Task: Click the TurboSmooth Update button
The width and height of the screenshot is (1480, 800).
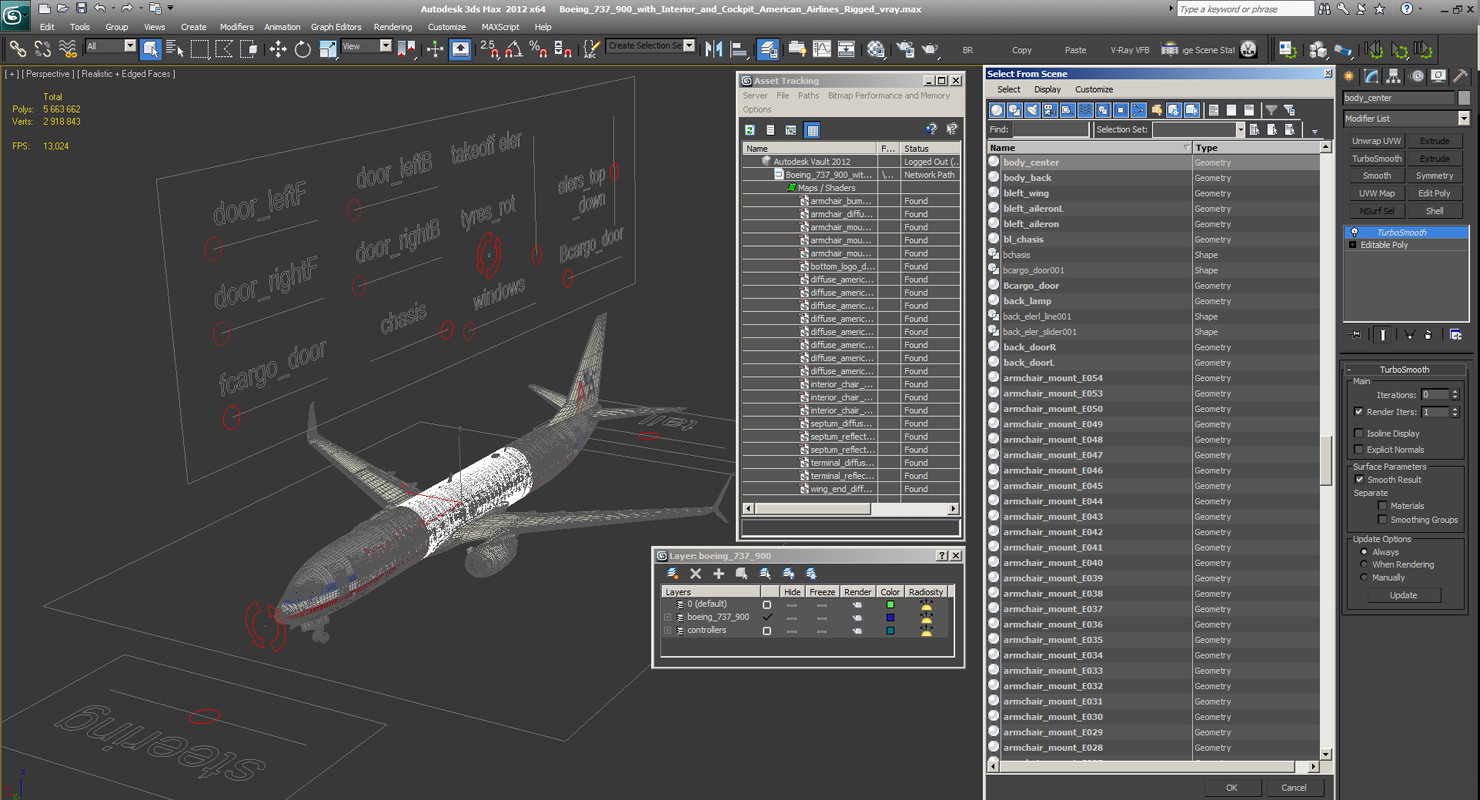Action: [x=1403, y=595]
